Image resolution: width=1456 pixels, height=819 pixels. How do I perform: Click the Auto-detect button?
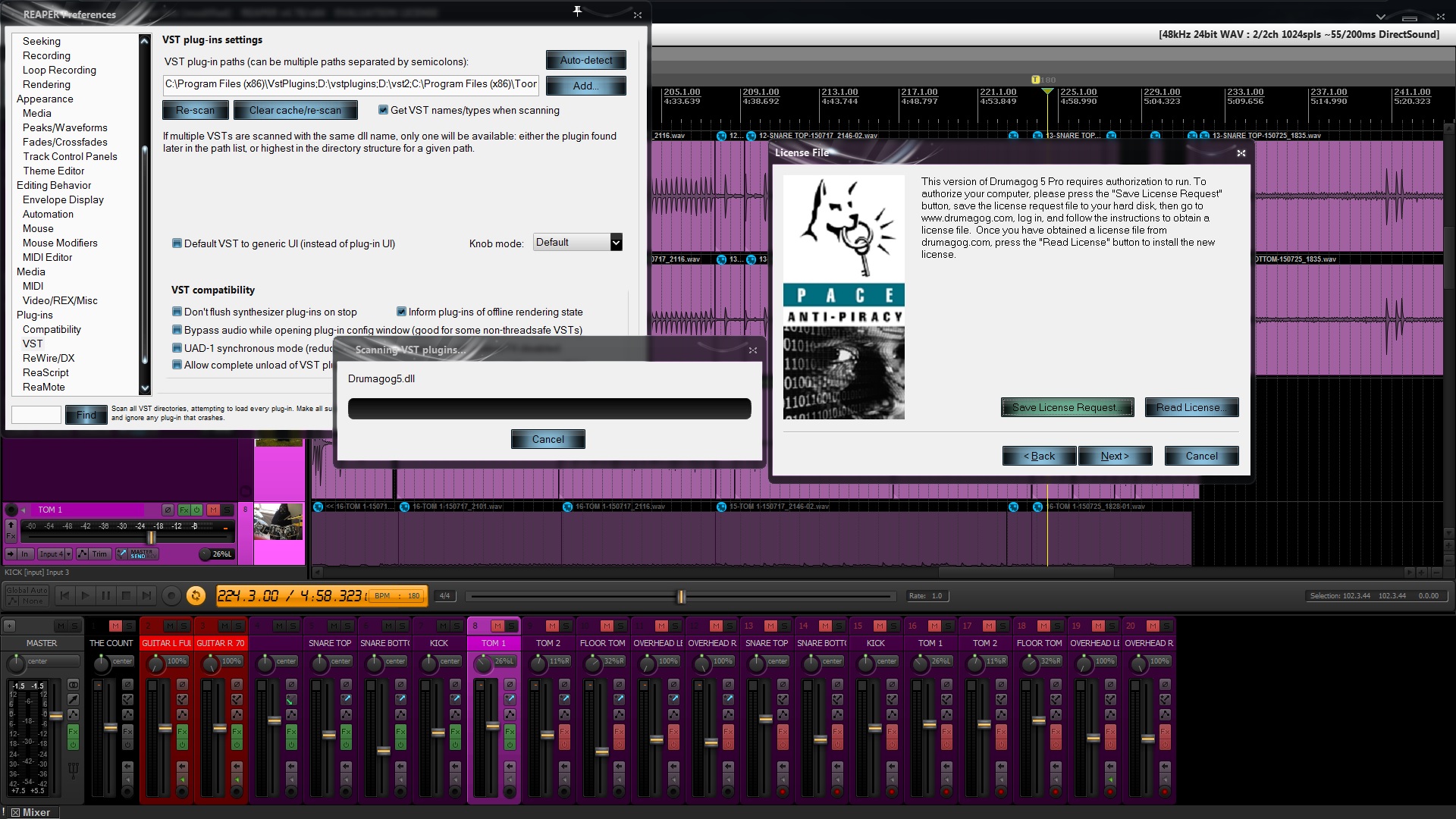[586, 60]
